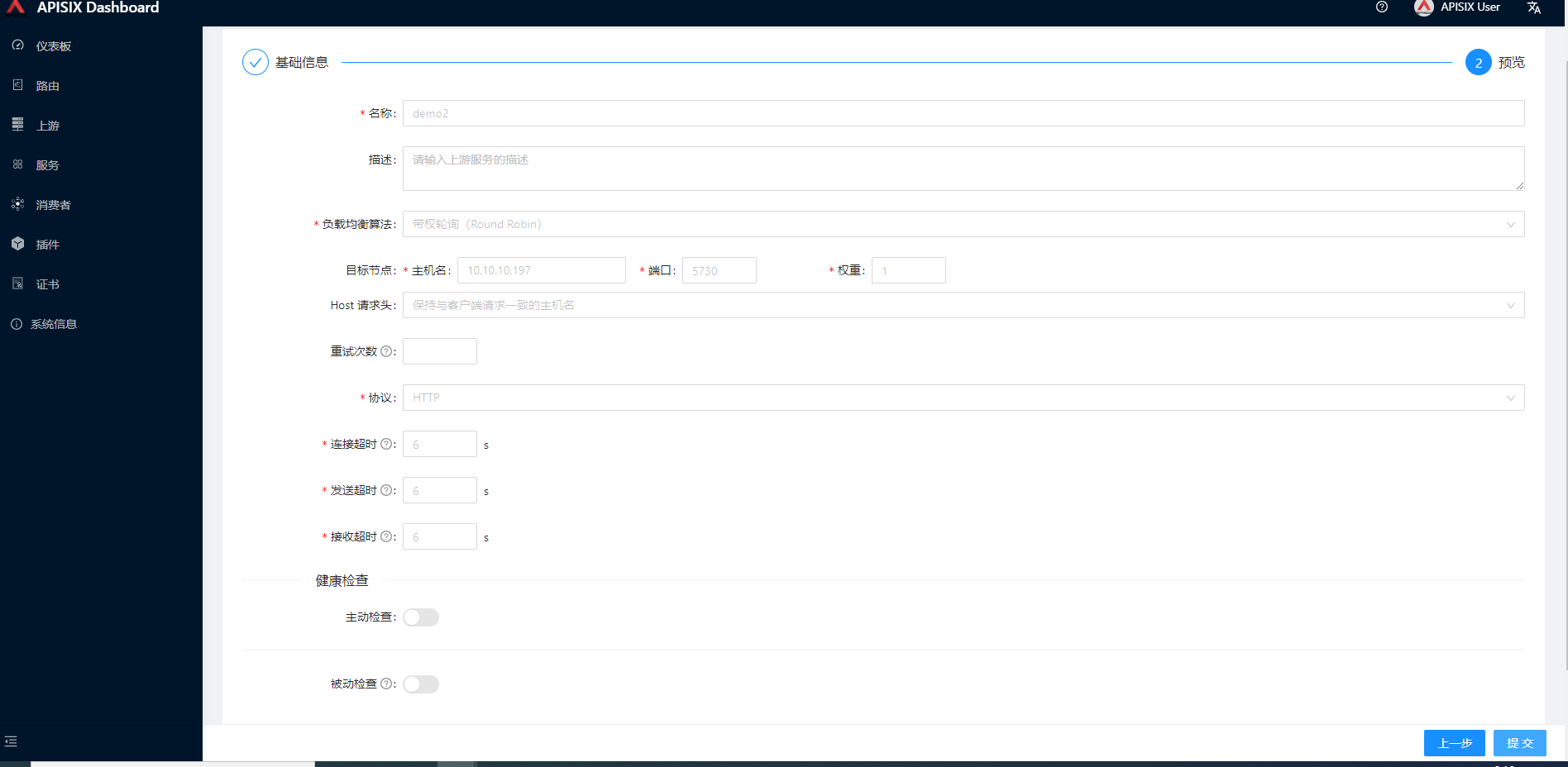Click help icon beside 重试次数
This screenshot has height=767, width=1568.
[x=386, y=351]
